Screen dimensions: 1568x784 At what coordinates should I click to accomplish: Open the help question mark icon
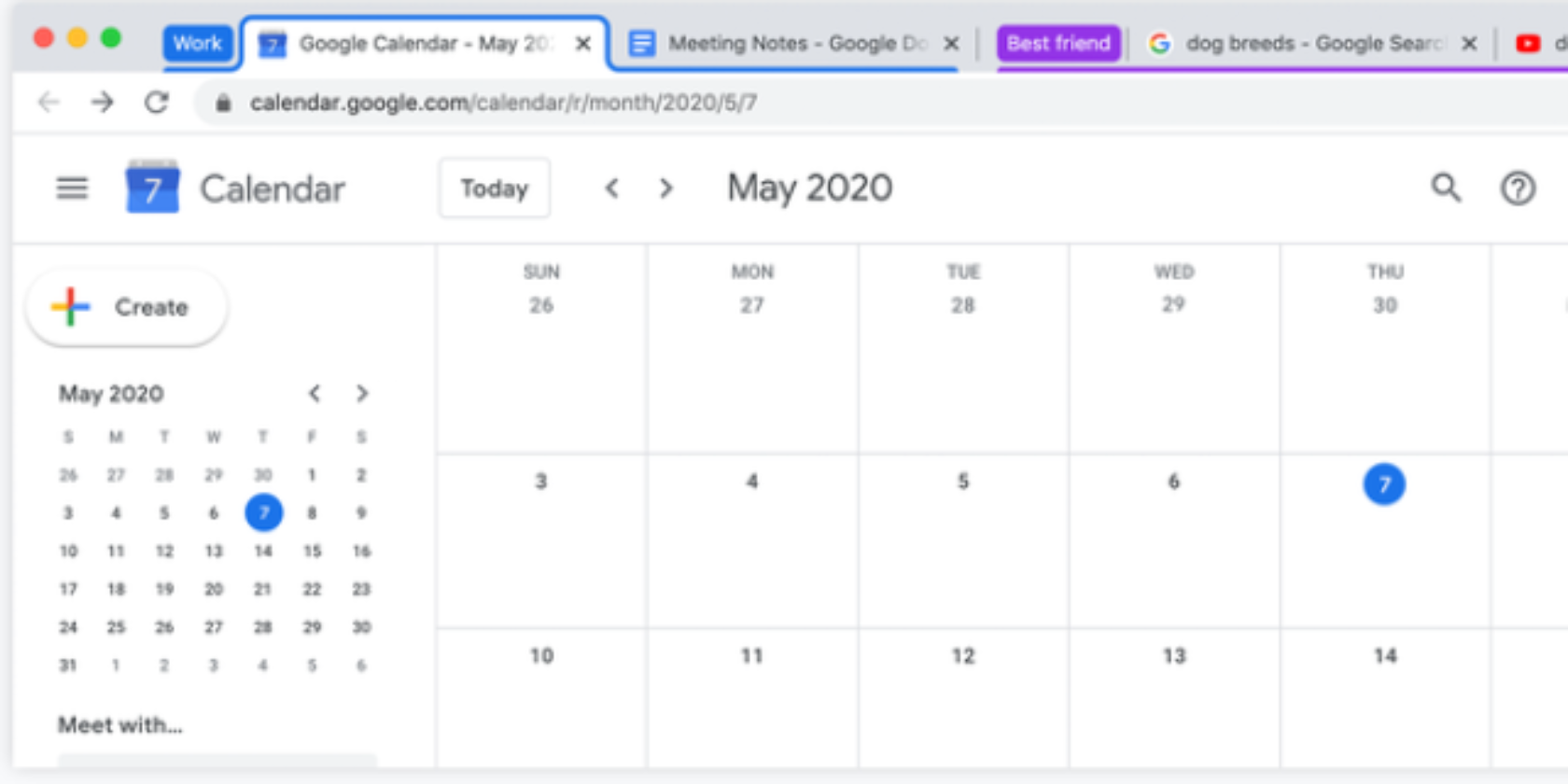(1518, 189)
